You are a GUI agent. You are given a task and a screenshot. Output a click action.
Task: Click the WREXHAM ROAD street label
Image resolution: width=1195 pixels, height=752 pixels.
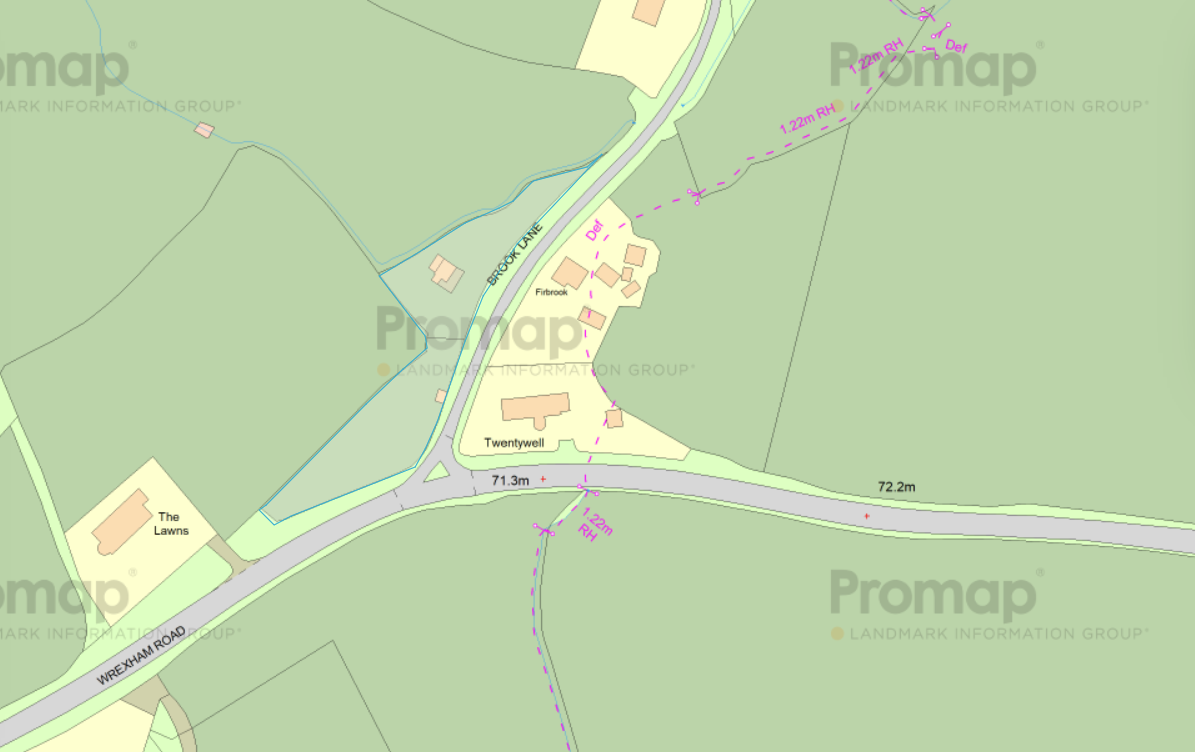click(x=141, y=655)
